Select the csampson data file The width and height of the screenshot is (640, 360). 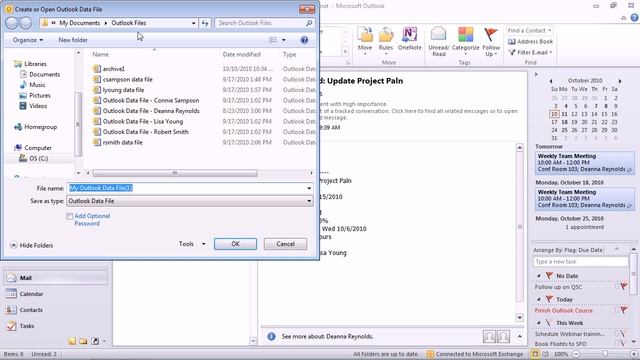127,79
